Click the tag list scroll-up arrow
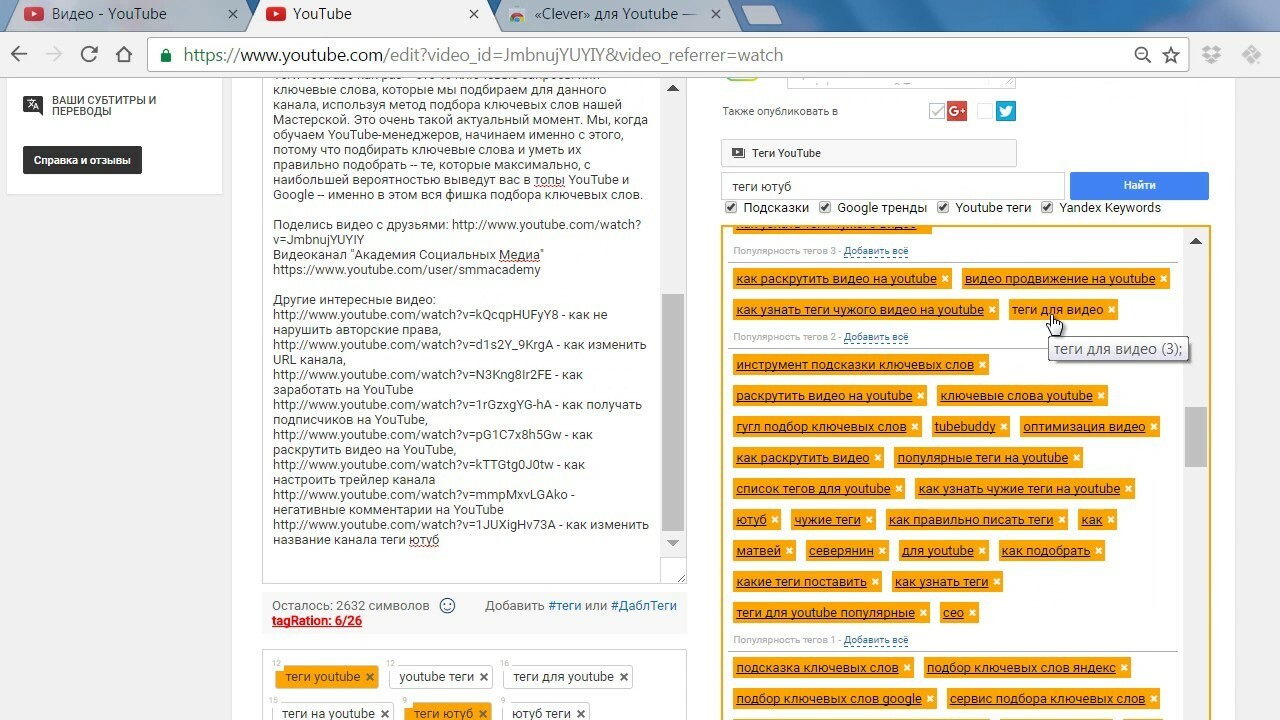The image size is (1280, 720). click(x=1195, y=241)
